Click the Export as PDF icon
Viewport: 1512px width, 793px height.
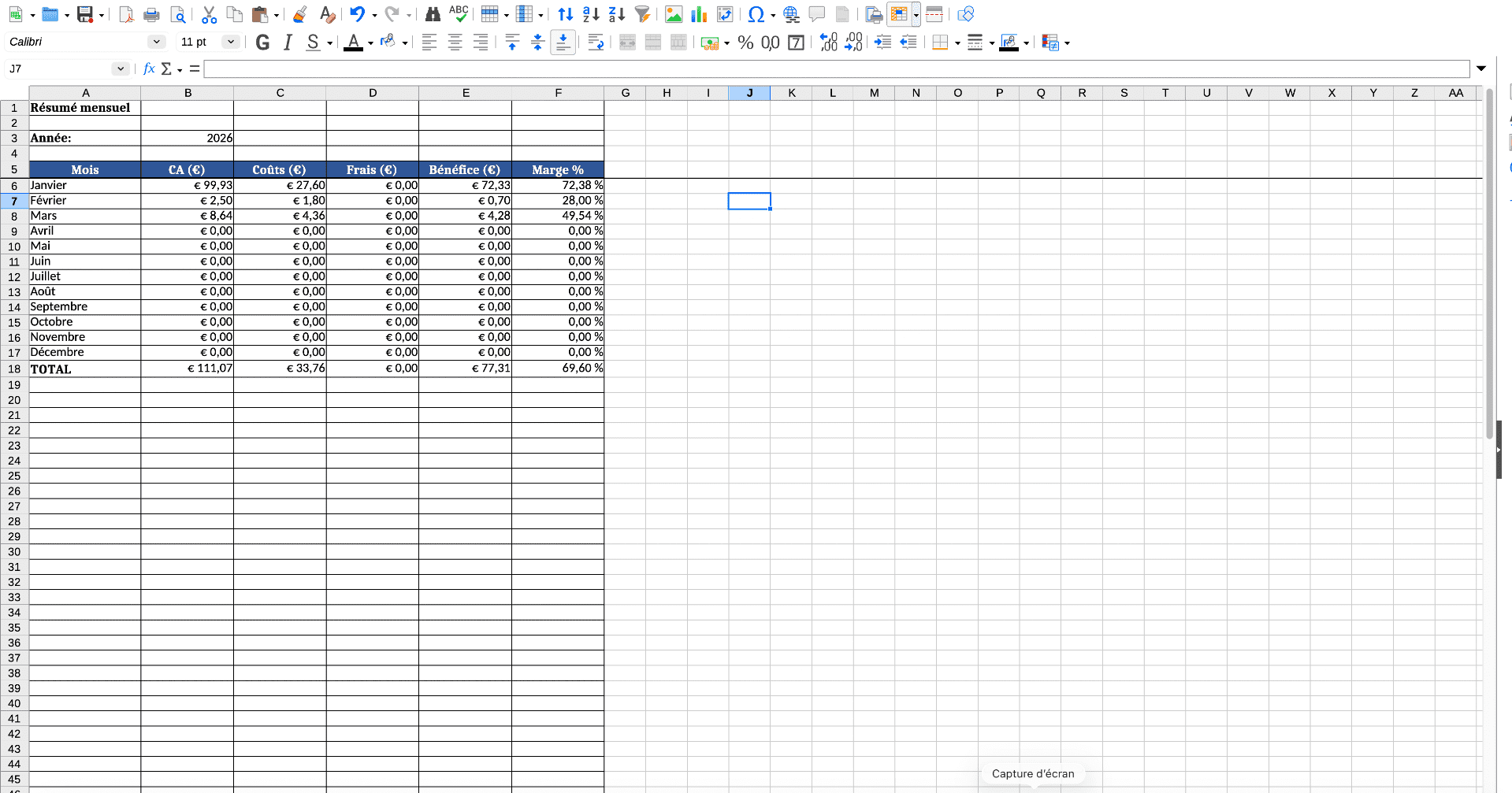[126, 14]
